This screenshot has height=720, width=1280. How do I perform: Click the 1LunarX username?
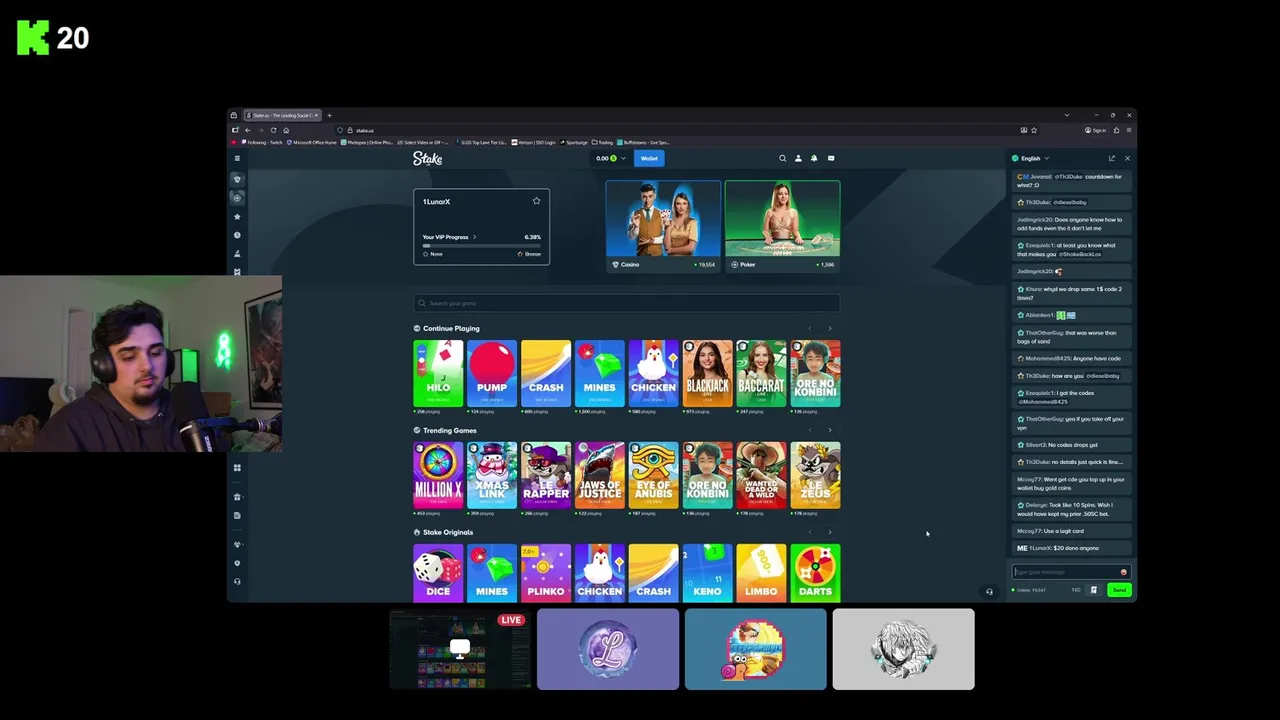[436, 202]
